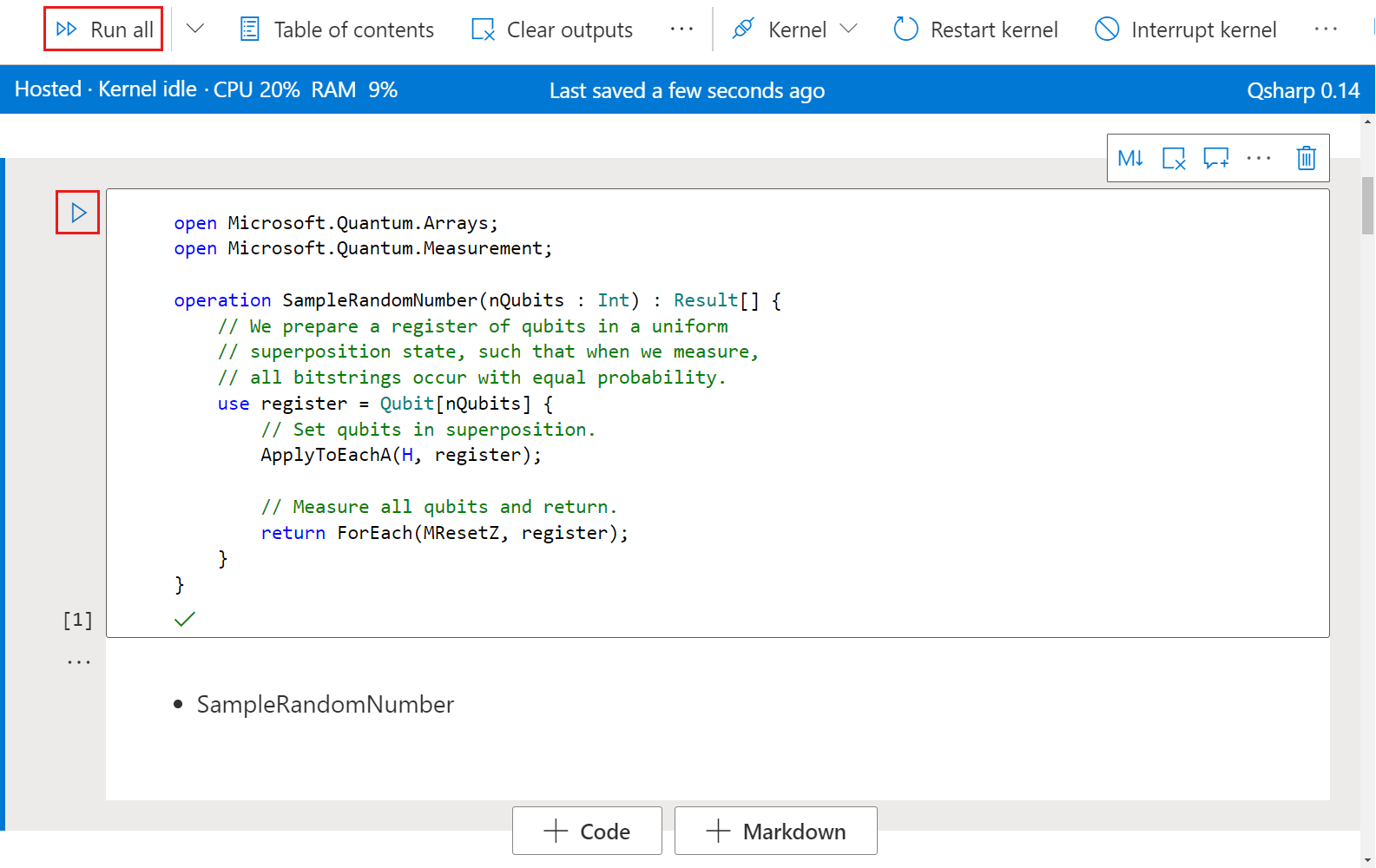The image size is (1376, 868).
Task: Click the vertical scrollbar thumb
Action: [x=1367, y=206]
